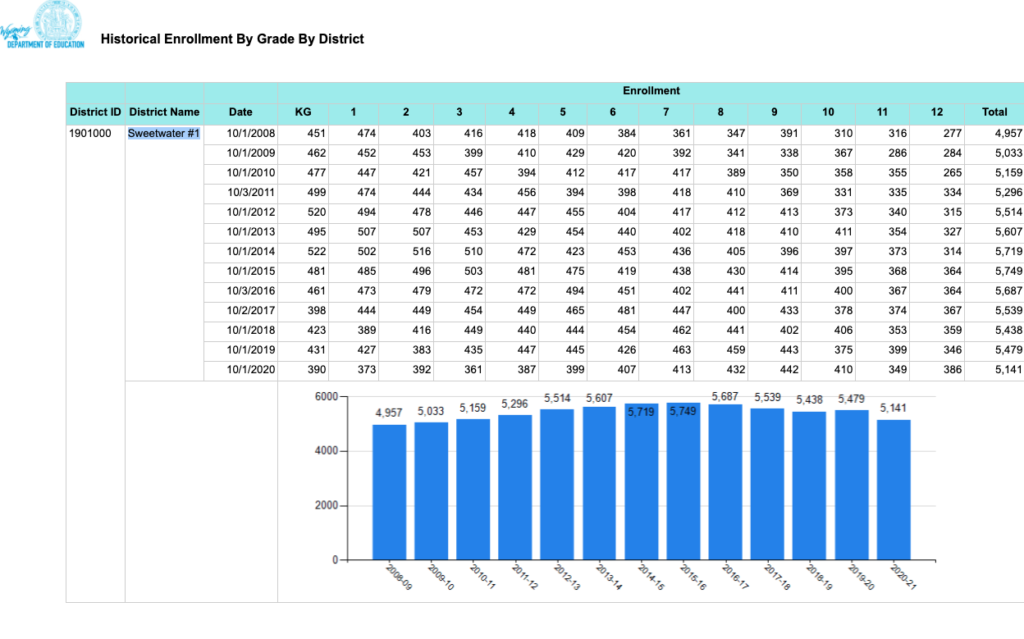Click the 2014-15 bar in the chart
This screenshot has height=639, width=1024.
click(641, 482)
